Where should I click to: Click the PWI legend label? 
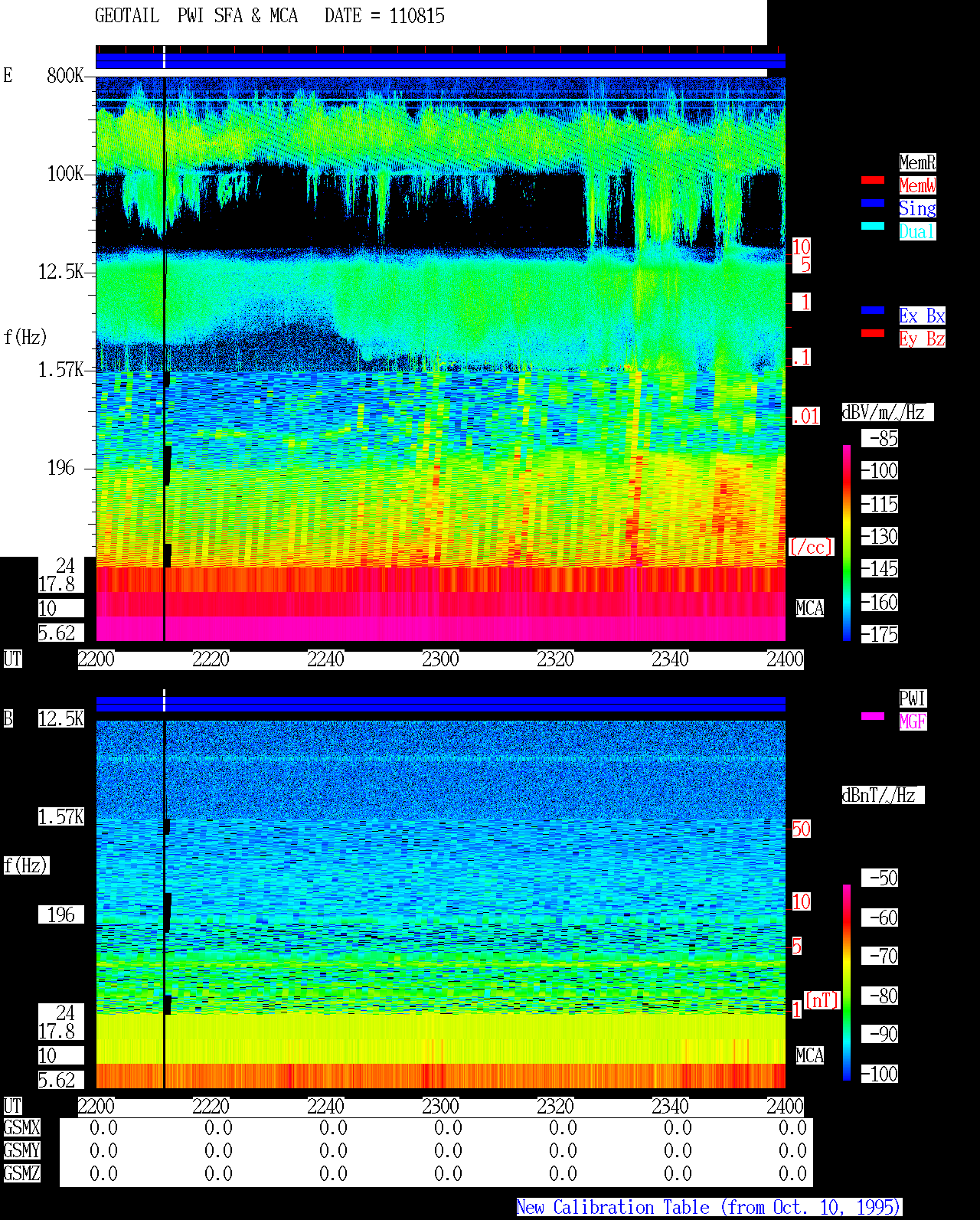point(913,698)
